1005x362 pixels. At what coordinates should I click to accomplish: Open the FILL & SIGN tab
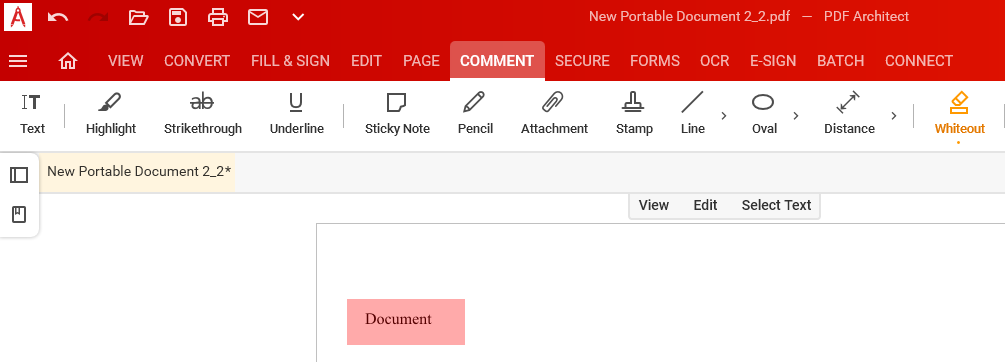click(x=290, y=61)
